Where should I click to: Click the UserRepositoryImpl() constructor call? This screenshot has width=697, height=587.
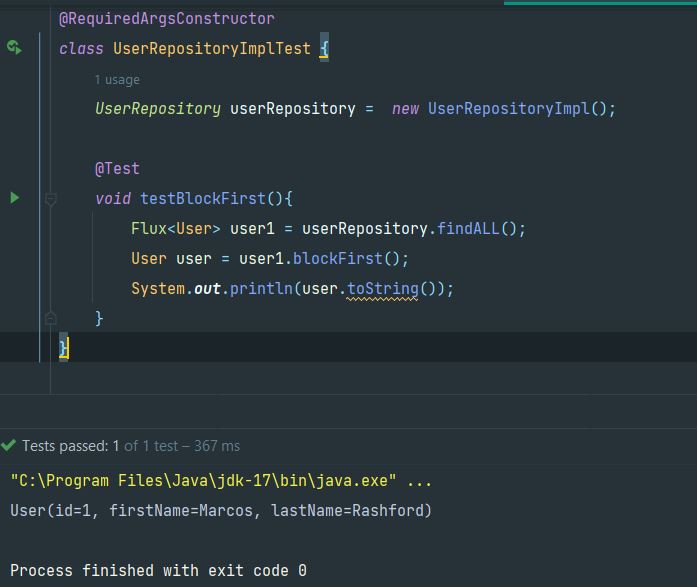coord(521,108)
